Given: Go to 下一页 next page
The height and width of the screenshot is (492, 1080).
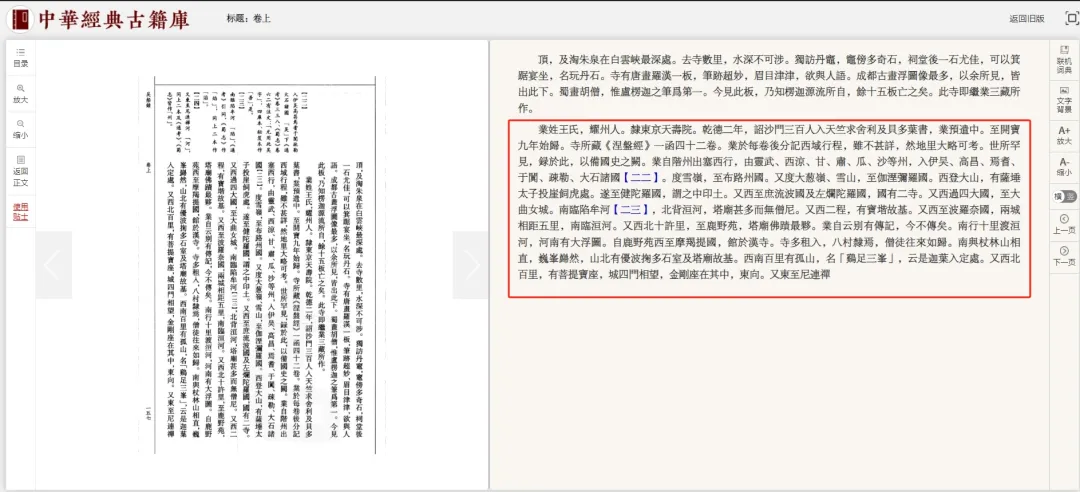Looking at the screenshot, I should click(x=1063, y=256).
